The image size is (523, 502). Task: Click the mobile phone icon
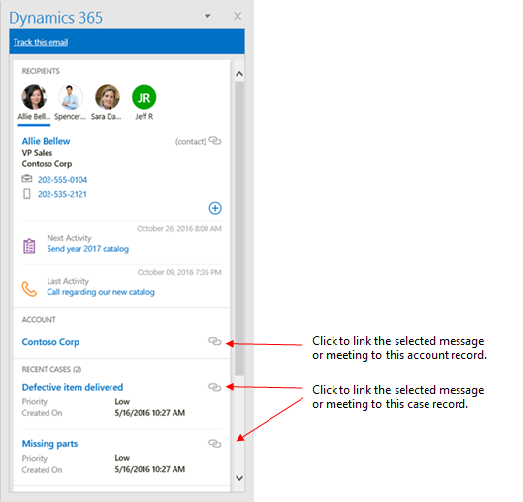coord(27,194)
